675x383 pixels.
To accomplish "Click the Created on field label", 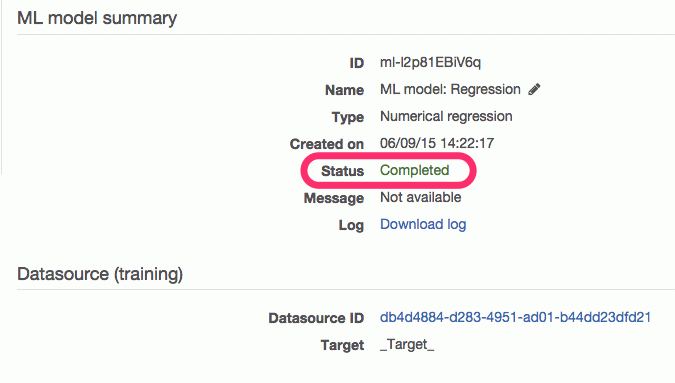I will (x=327, y=144).
